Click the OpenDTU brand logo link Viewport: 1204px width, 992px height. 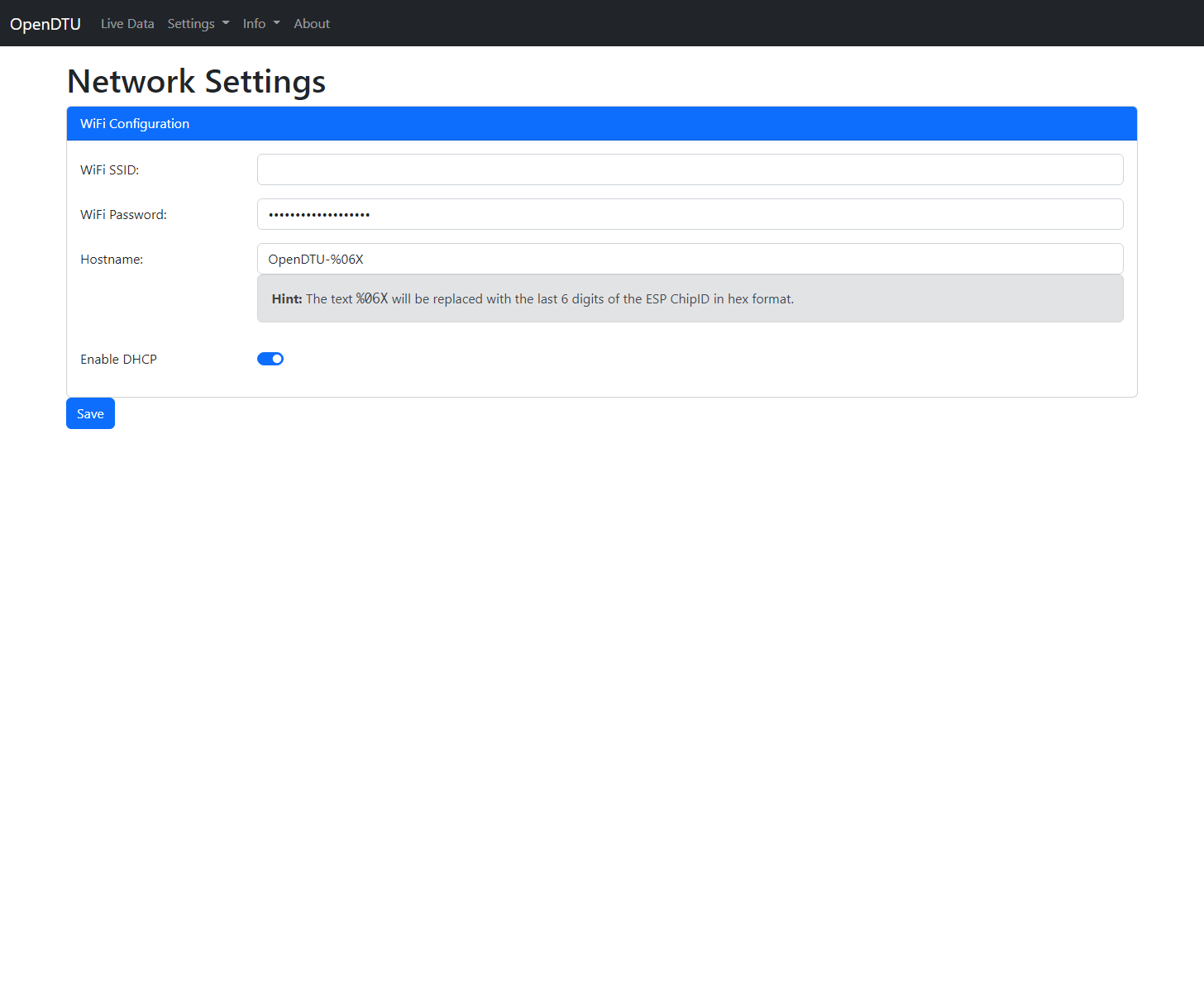click(45, 24)
